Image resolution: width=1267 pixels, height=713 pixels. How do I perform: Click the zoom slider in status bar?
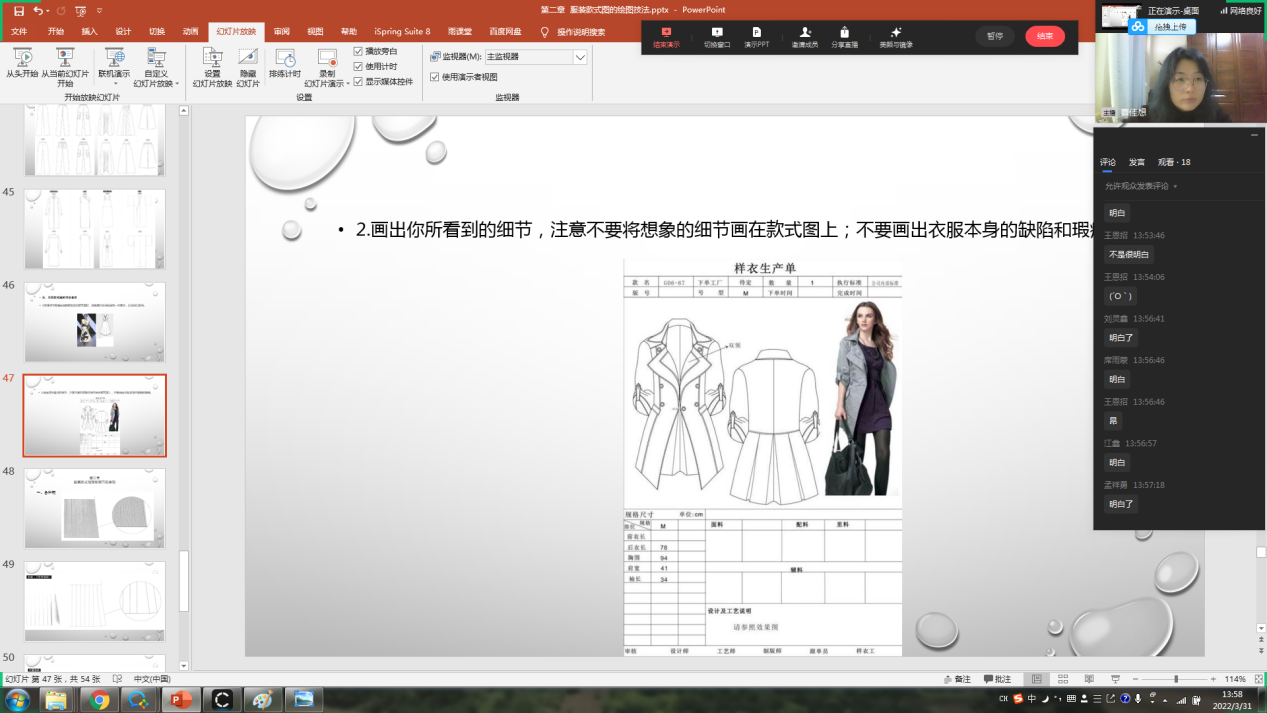click(x=1176, y=679)
